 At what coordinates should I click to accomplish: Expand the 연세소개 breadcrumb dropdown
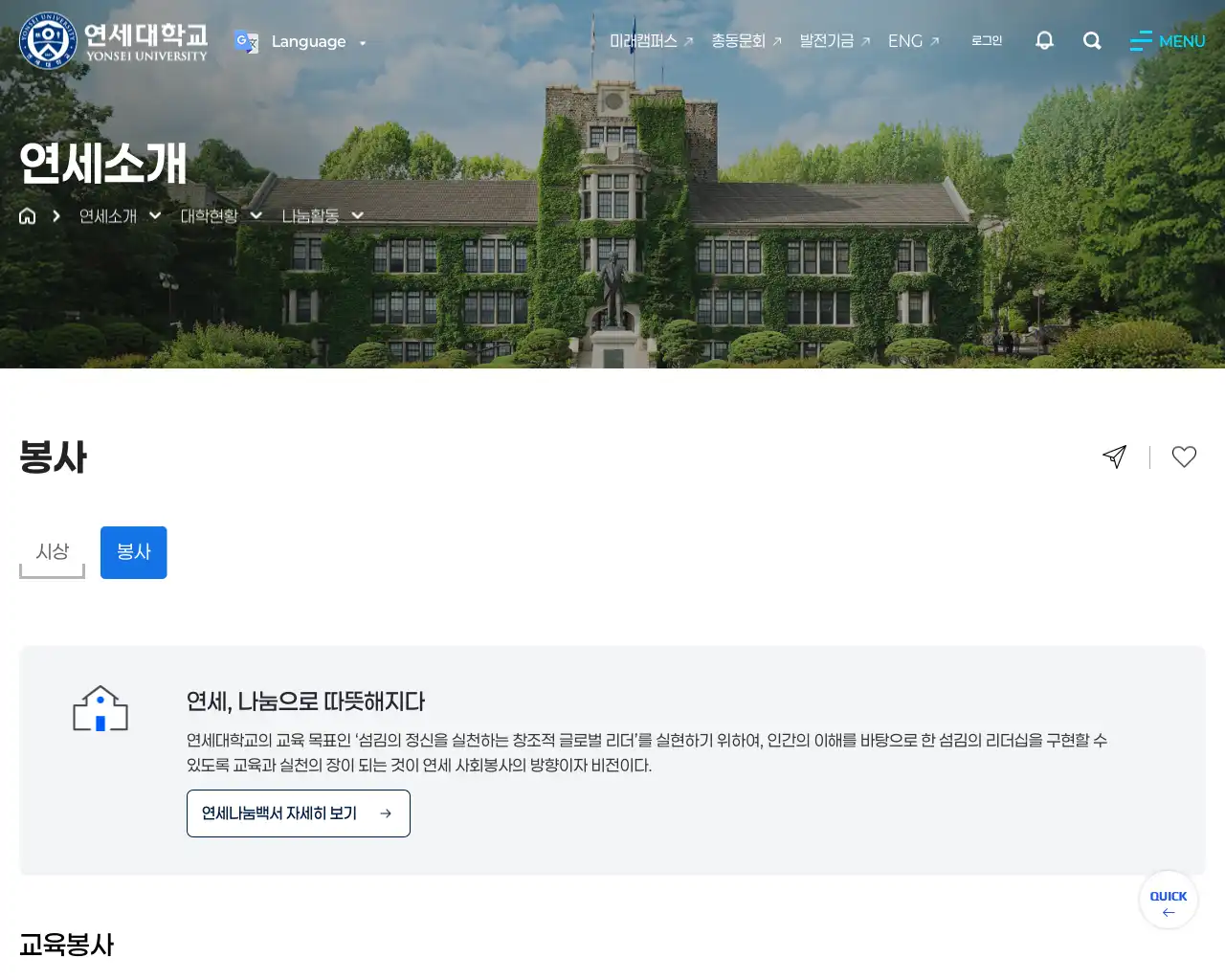coord(121,215)
